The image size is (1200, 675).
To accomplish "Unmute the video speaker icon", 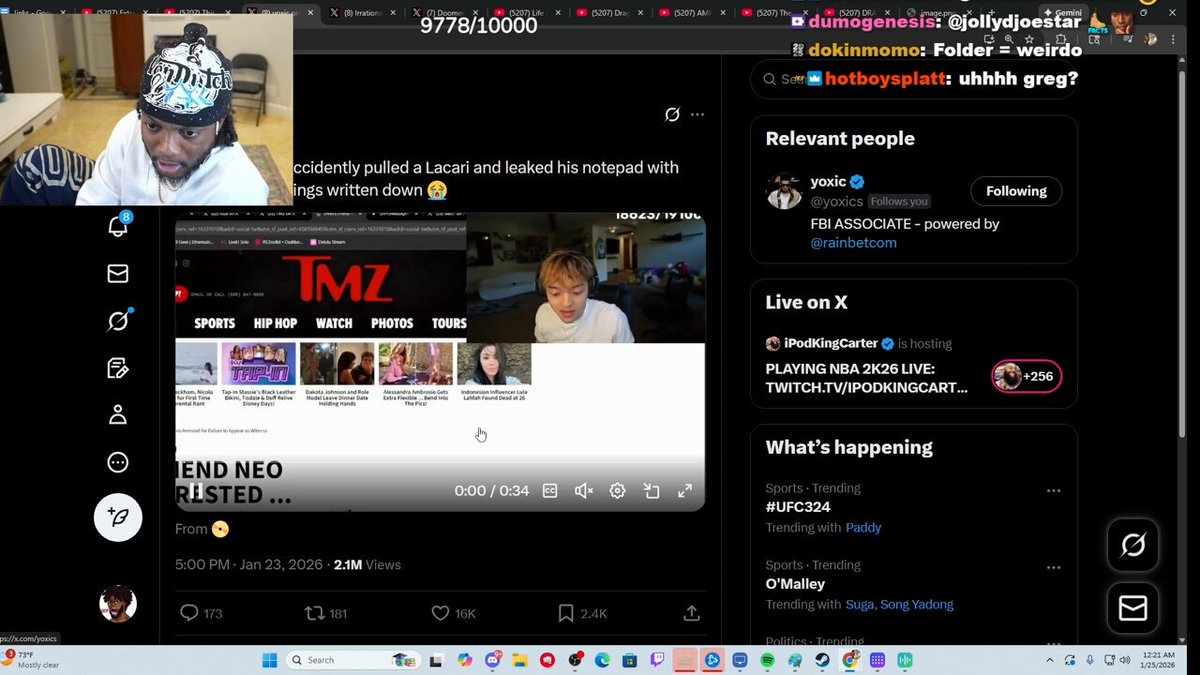I will point(584,491).
